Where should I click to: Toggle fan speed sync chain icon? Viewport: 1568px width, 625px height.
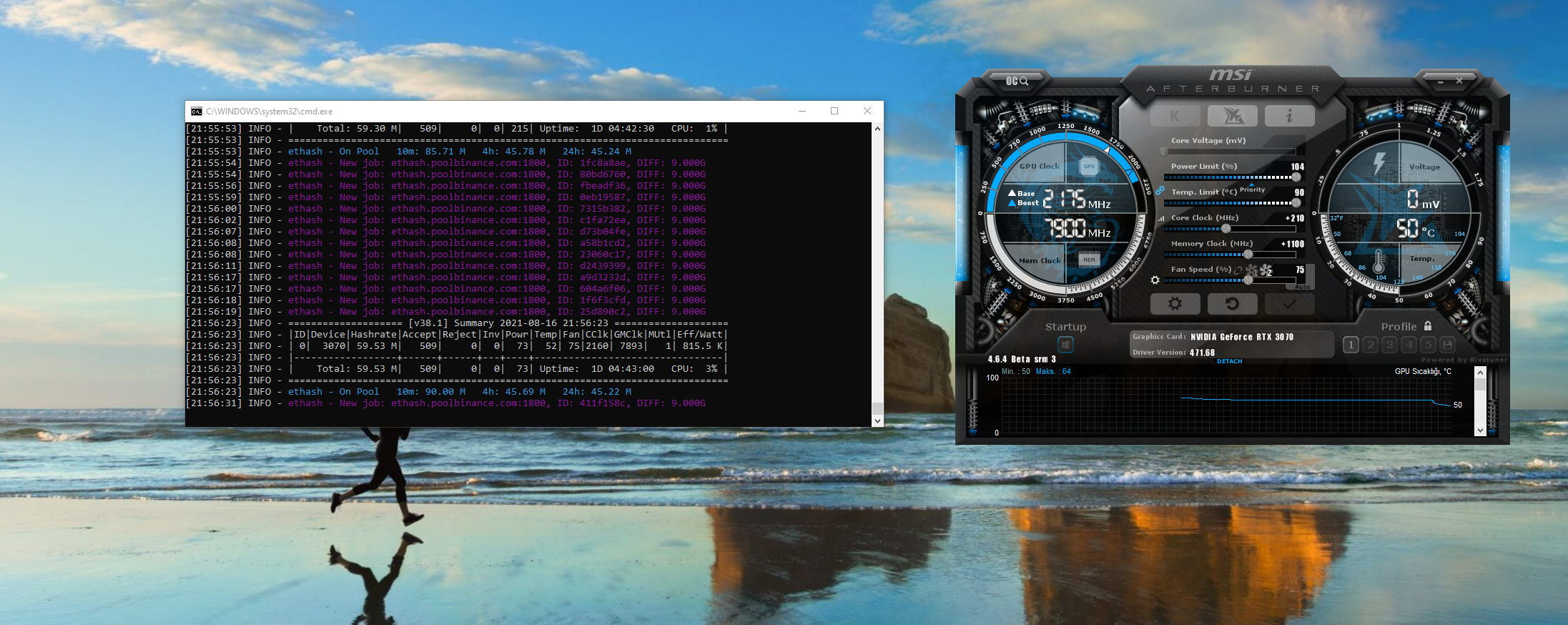[x=1238, y=270]
